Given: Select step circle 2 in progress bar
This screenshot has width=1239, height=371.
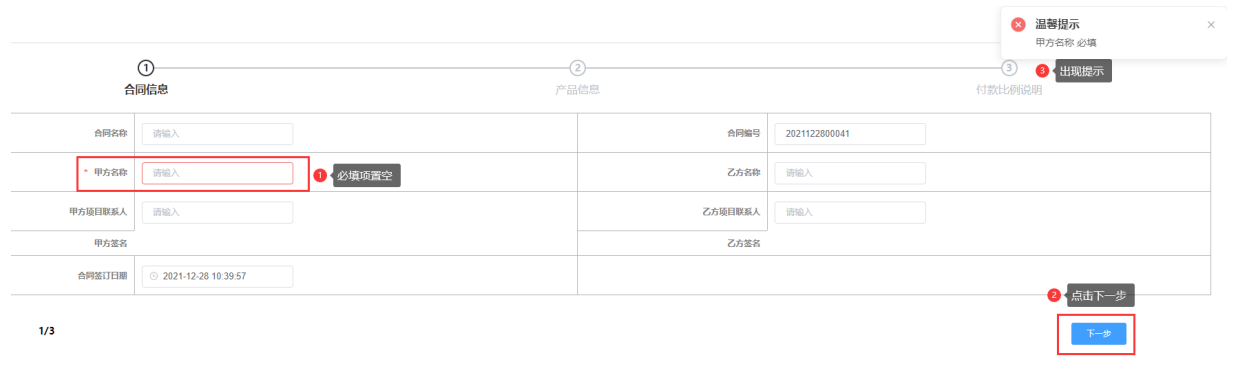Looking at the screenshot, I should tap(577, 67).
